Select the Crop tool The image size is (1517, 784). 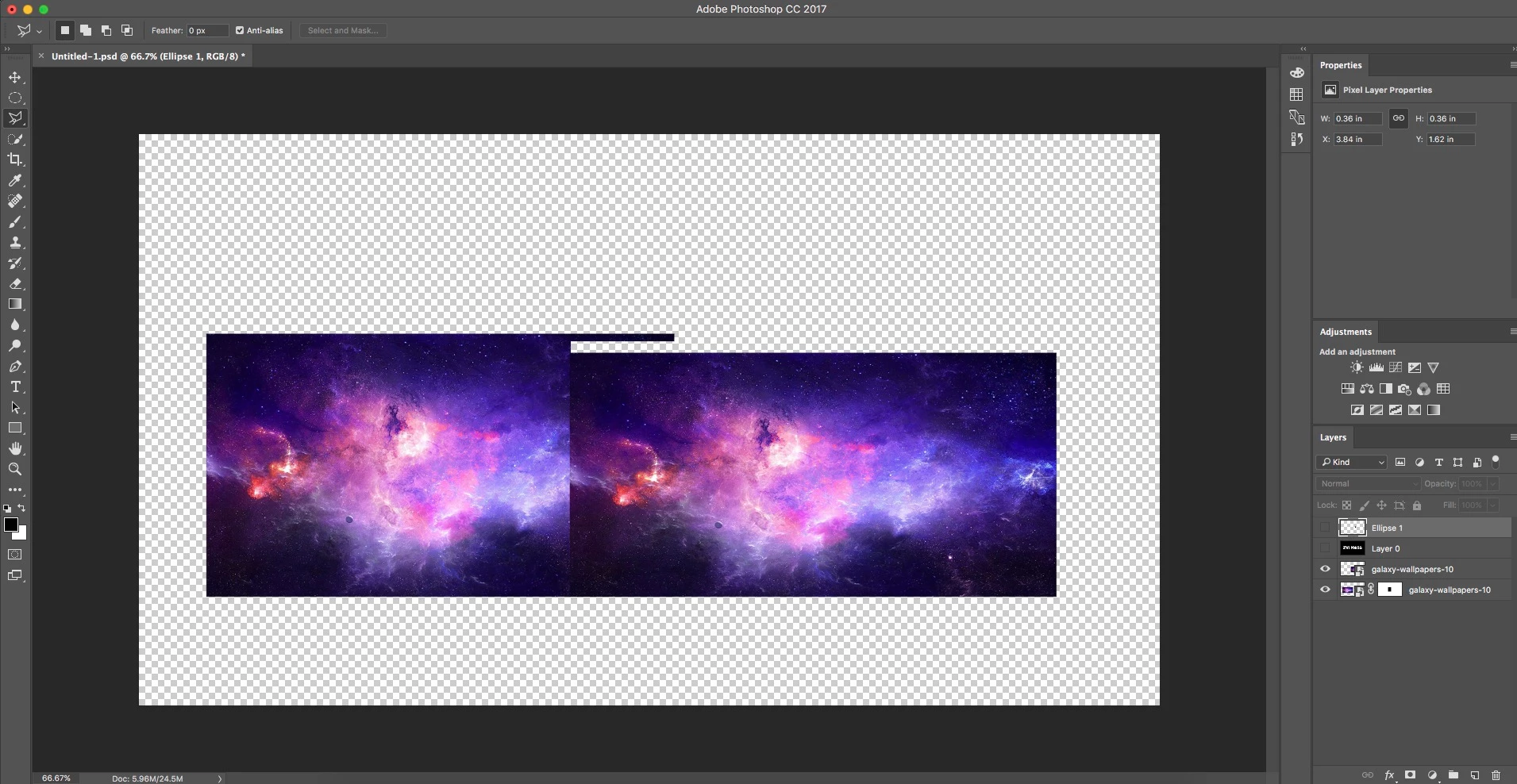click(15, 159)
